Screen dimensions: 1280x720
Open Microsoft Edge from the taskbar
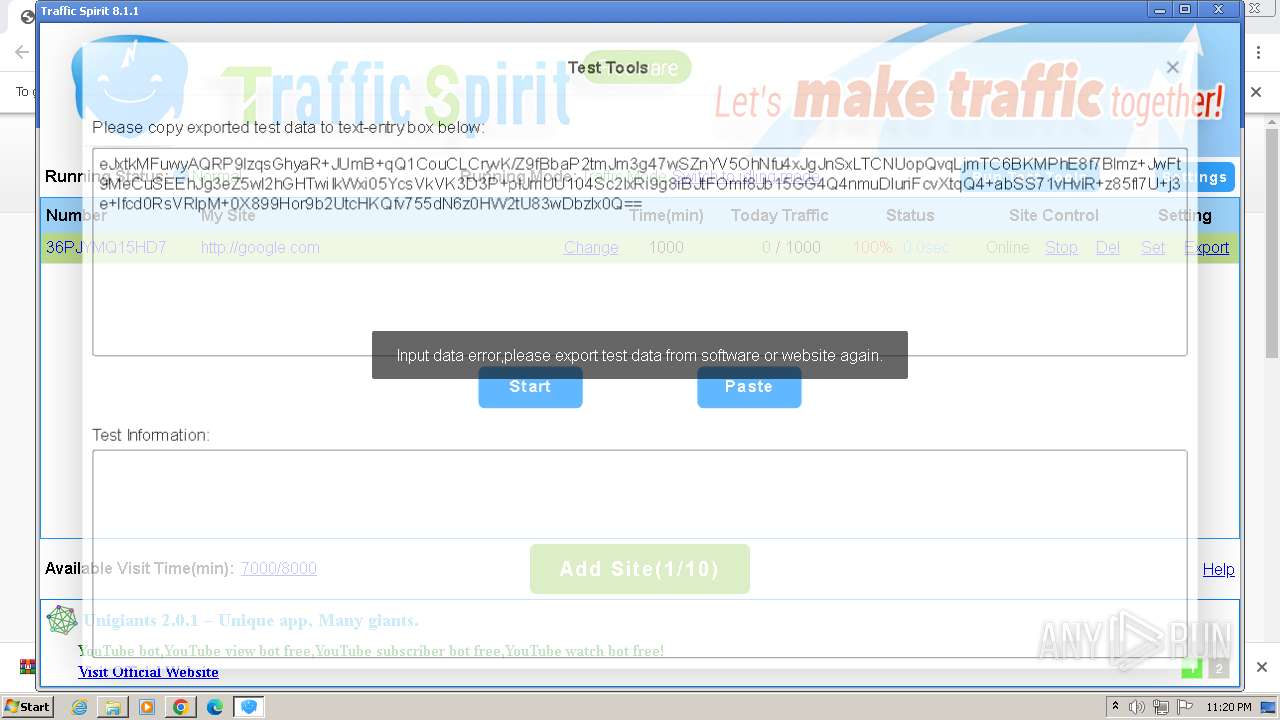[214, 707]
